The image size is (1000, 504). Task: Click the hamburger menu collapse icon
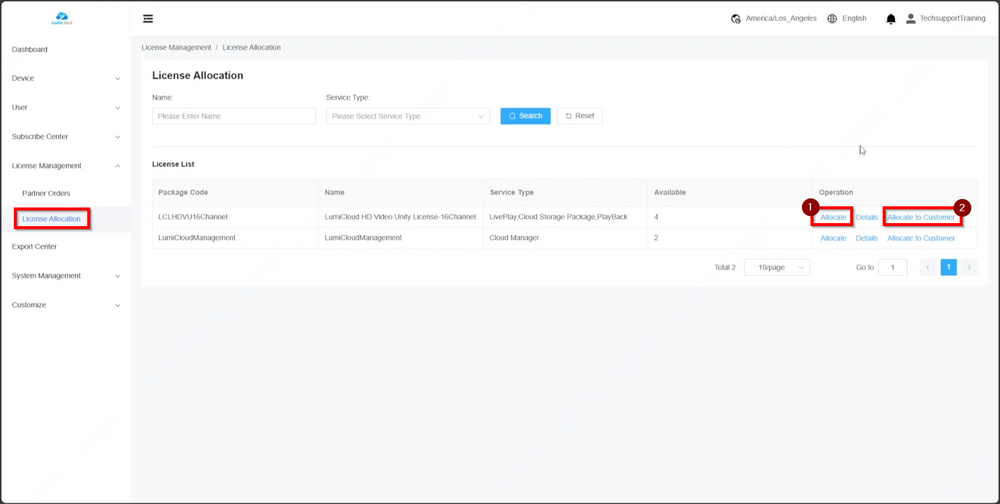pos(148,19)
